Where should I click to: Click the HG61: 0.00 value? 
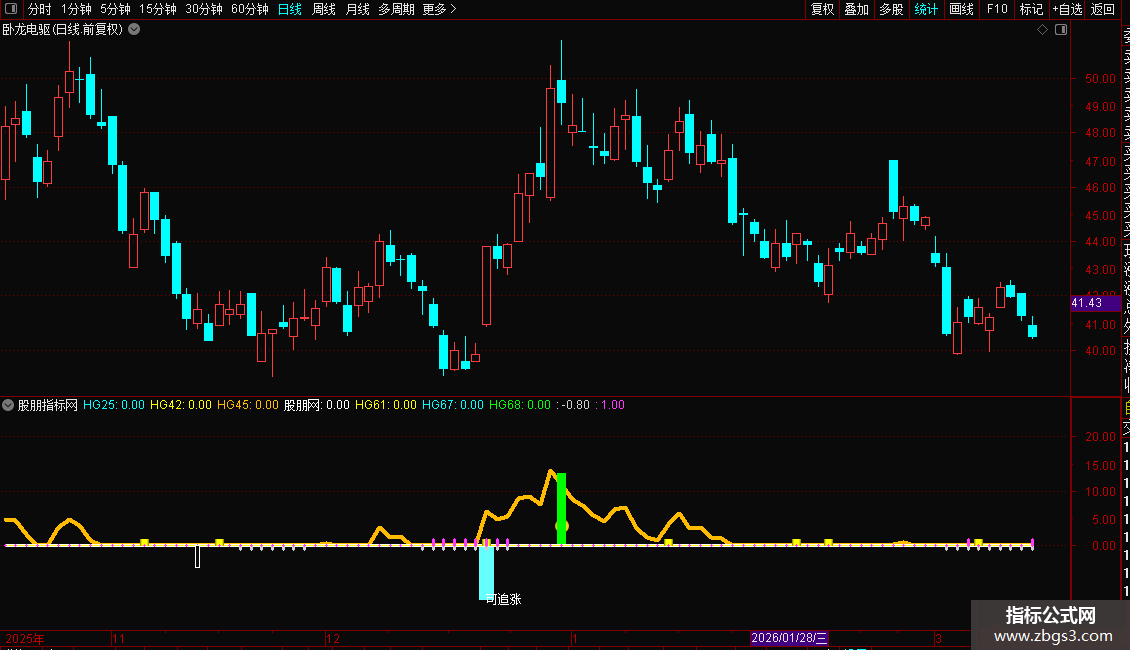386,405
